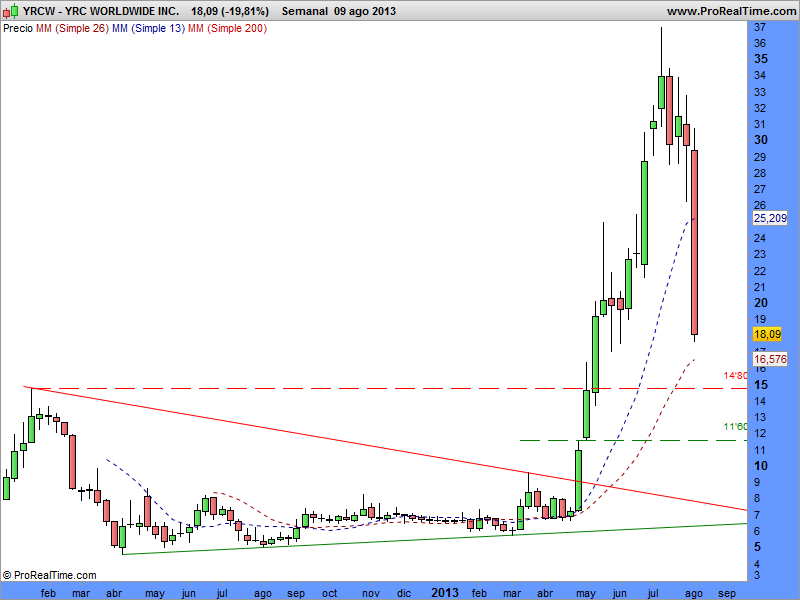Click the Precio legend label

(18, 29)
